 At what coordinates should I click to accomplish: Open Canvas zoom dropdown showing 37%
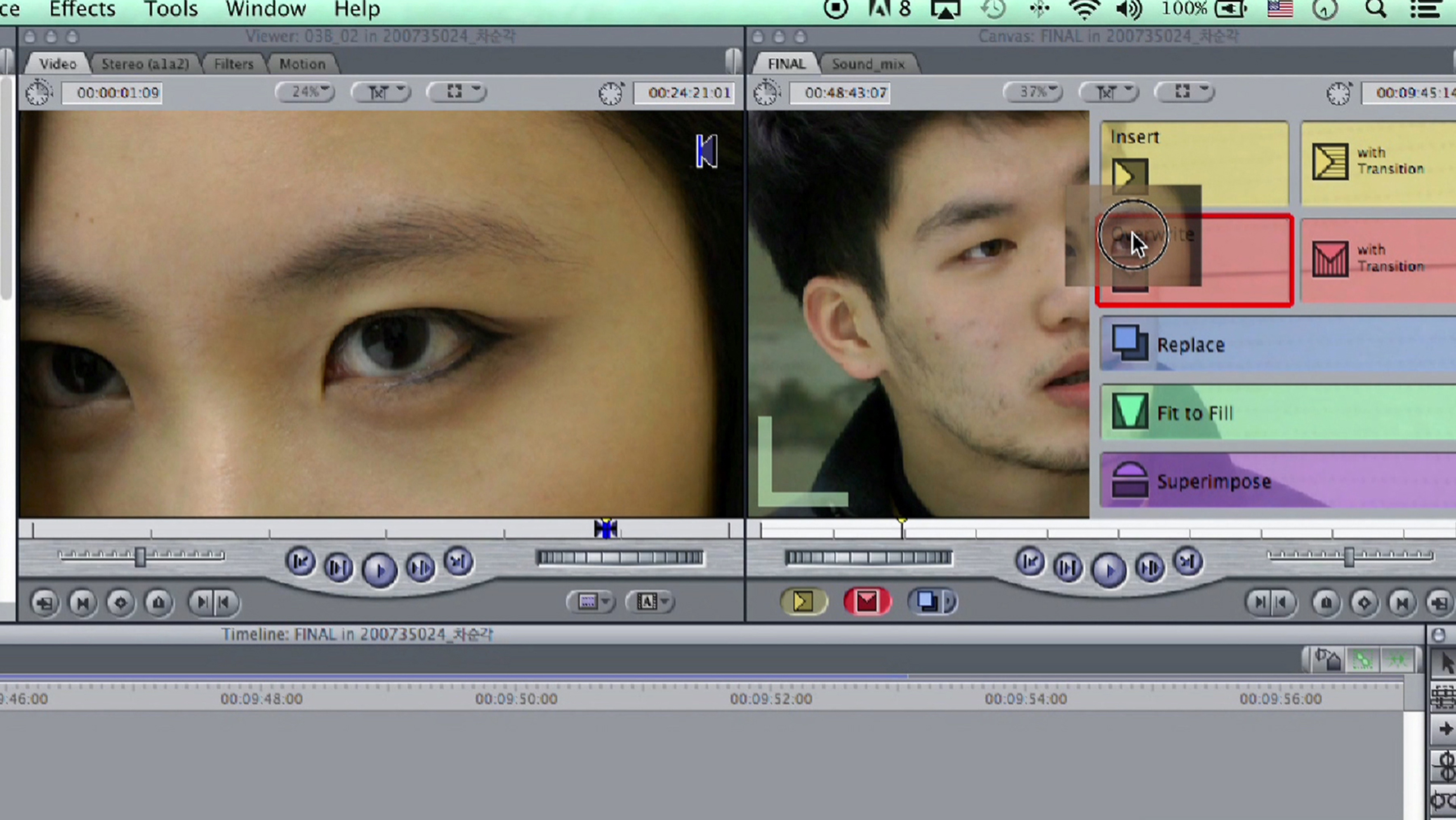1033,92
